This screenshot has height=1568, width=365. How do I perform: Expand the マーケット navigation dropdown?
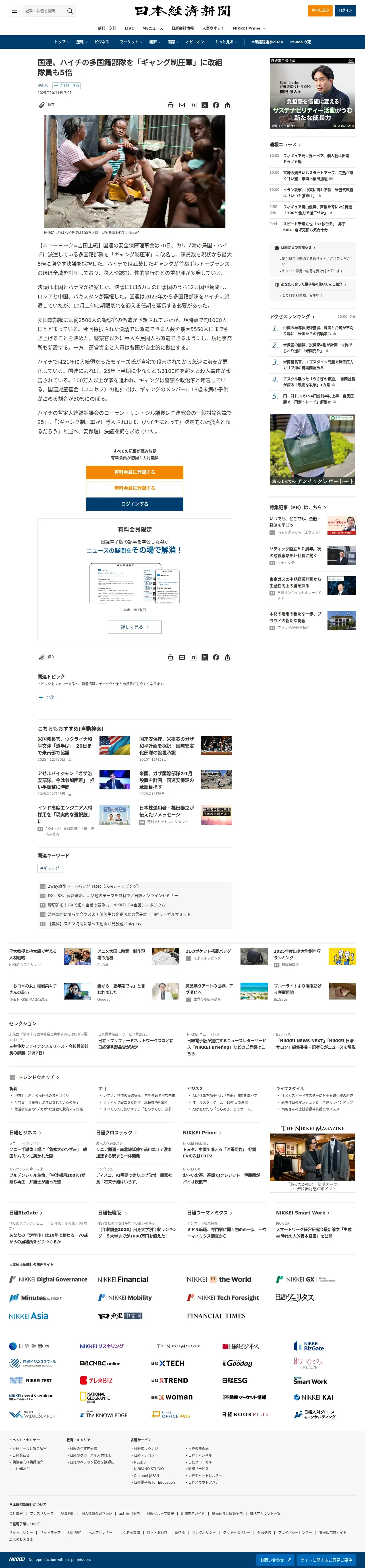pyautogui.click(x=131, y=42)
